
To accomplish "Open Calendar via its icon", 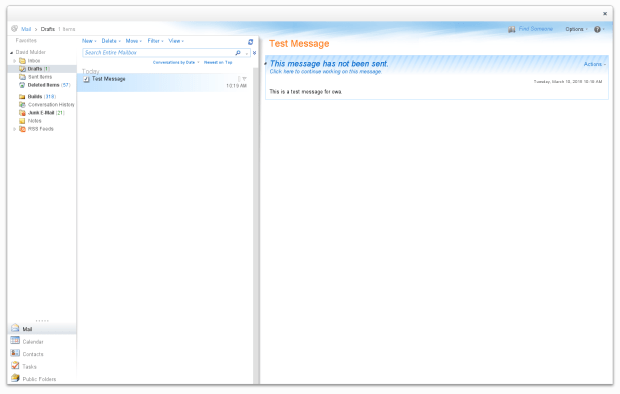I will point(15,341).
